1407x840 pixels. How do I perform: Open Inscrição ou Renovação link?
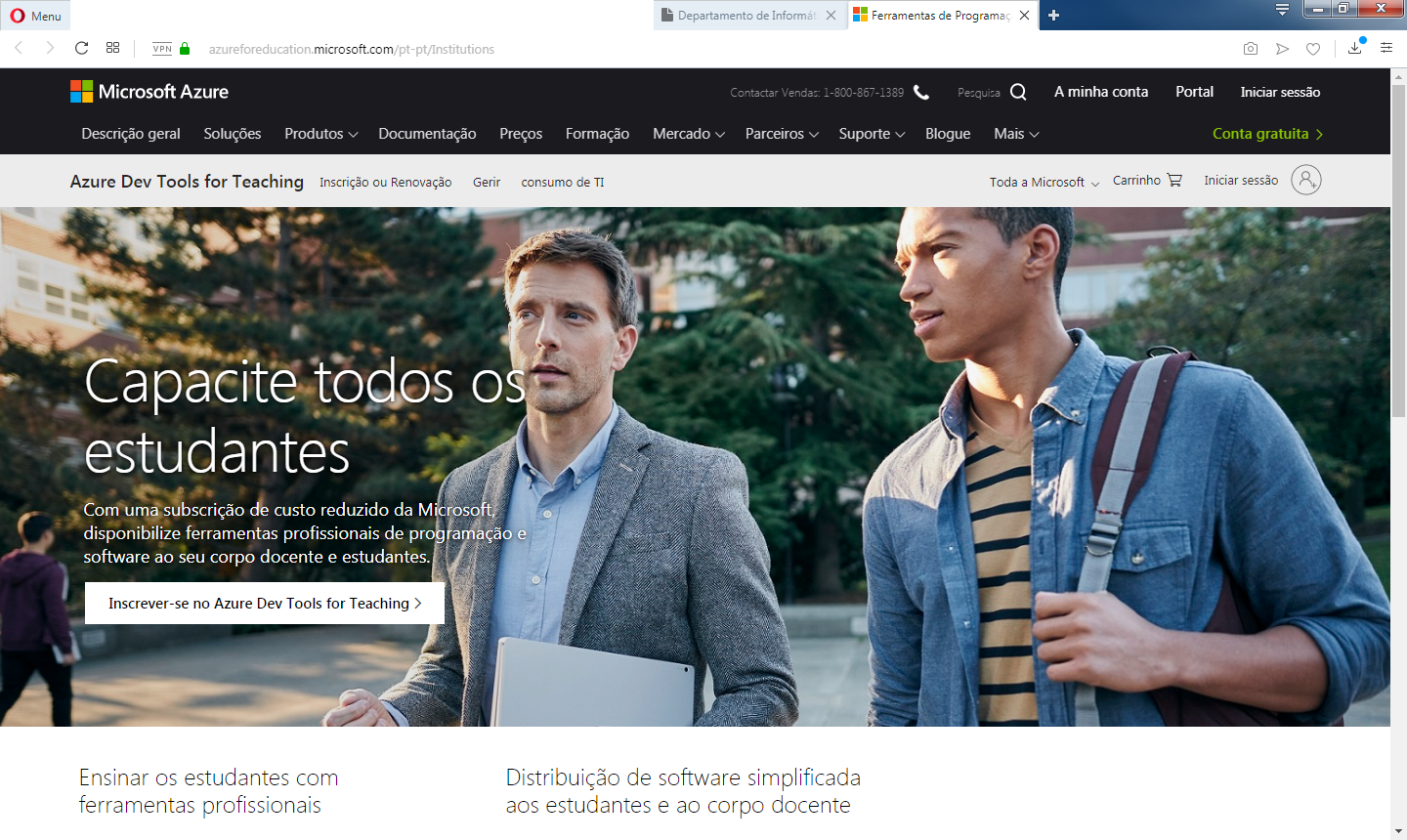click(x=385, y=182)
